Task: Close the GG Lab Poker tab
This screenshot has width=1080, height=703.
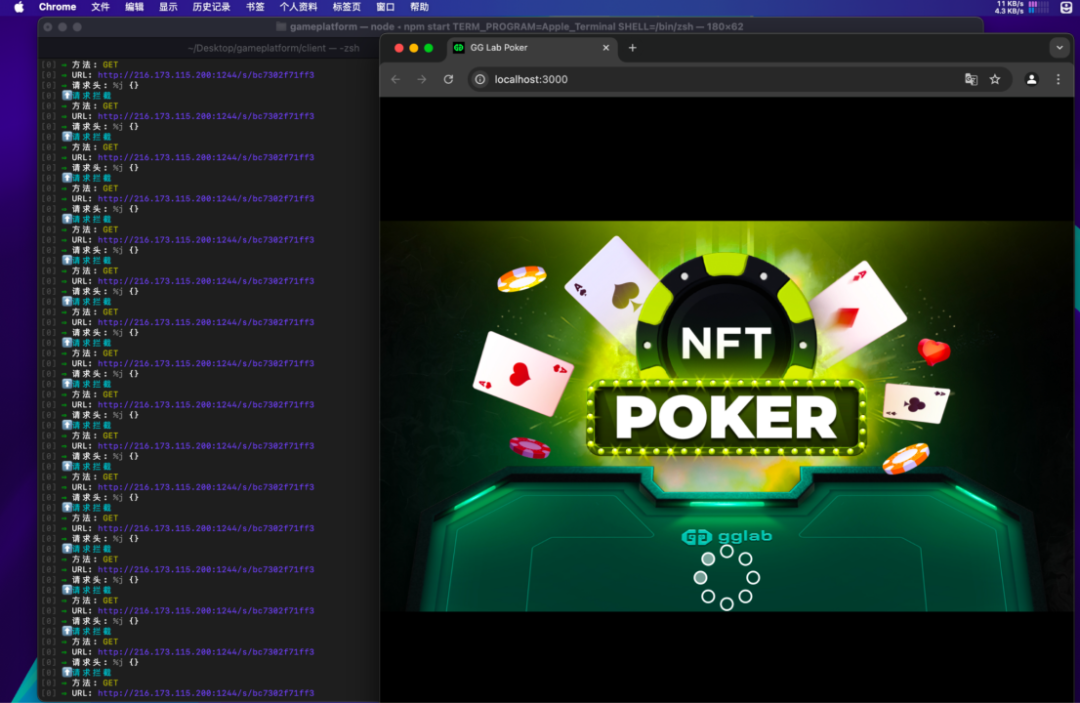Action: coord(606,48)
